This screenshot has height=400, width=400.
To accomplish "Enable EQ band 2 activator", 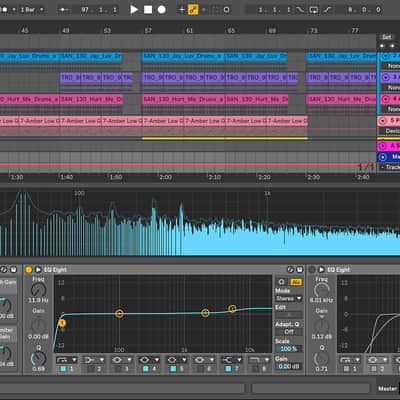I will pos(90,369).
